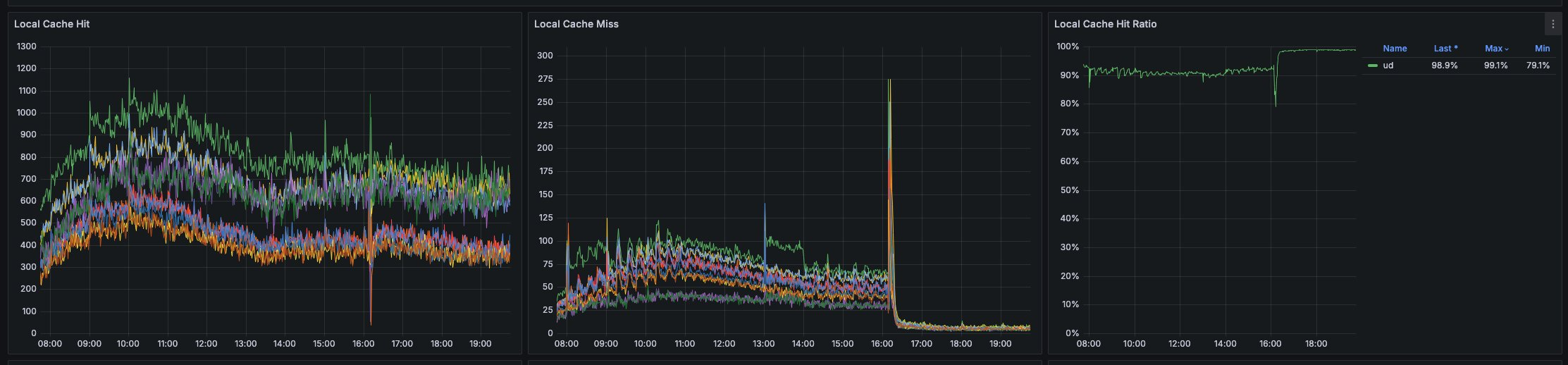Click the Local Cache Hit Ratio panel title
The height and width of the screenshot is (365, 1568).
point(1104,24)
